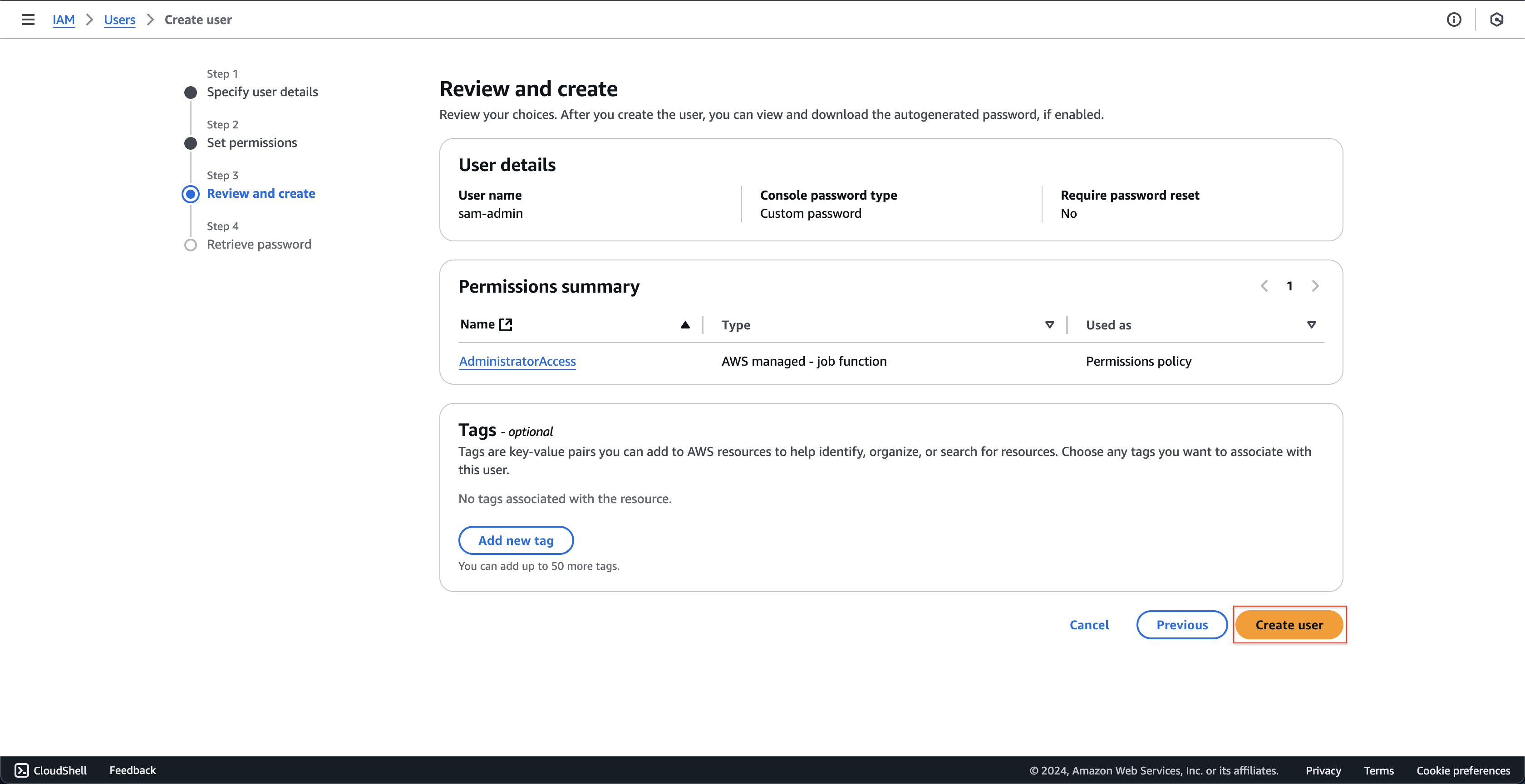Click the hexagon settings icon at top right
1525x784 pixels.
[1496, 20]
